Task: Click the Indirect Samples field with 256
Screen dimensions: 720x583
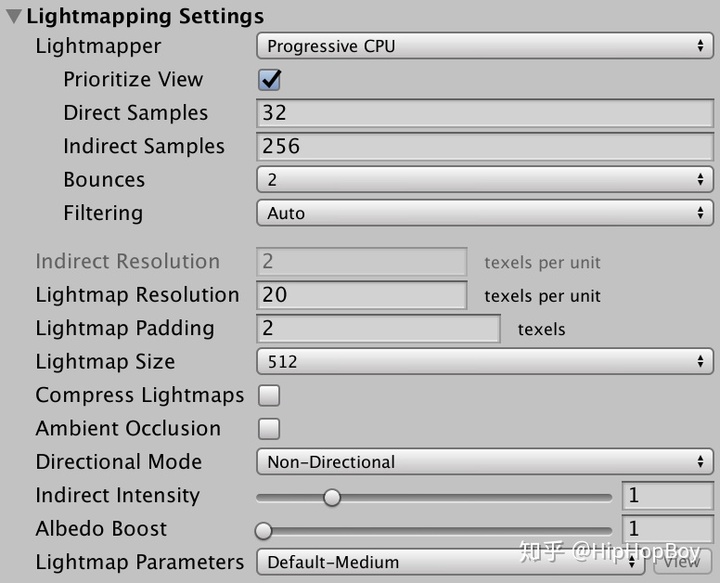Action: point(485,146)
